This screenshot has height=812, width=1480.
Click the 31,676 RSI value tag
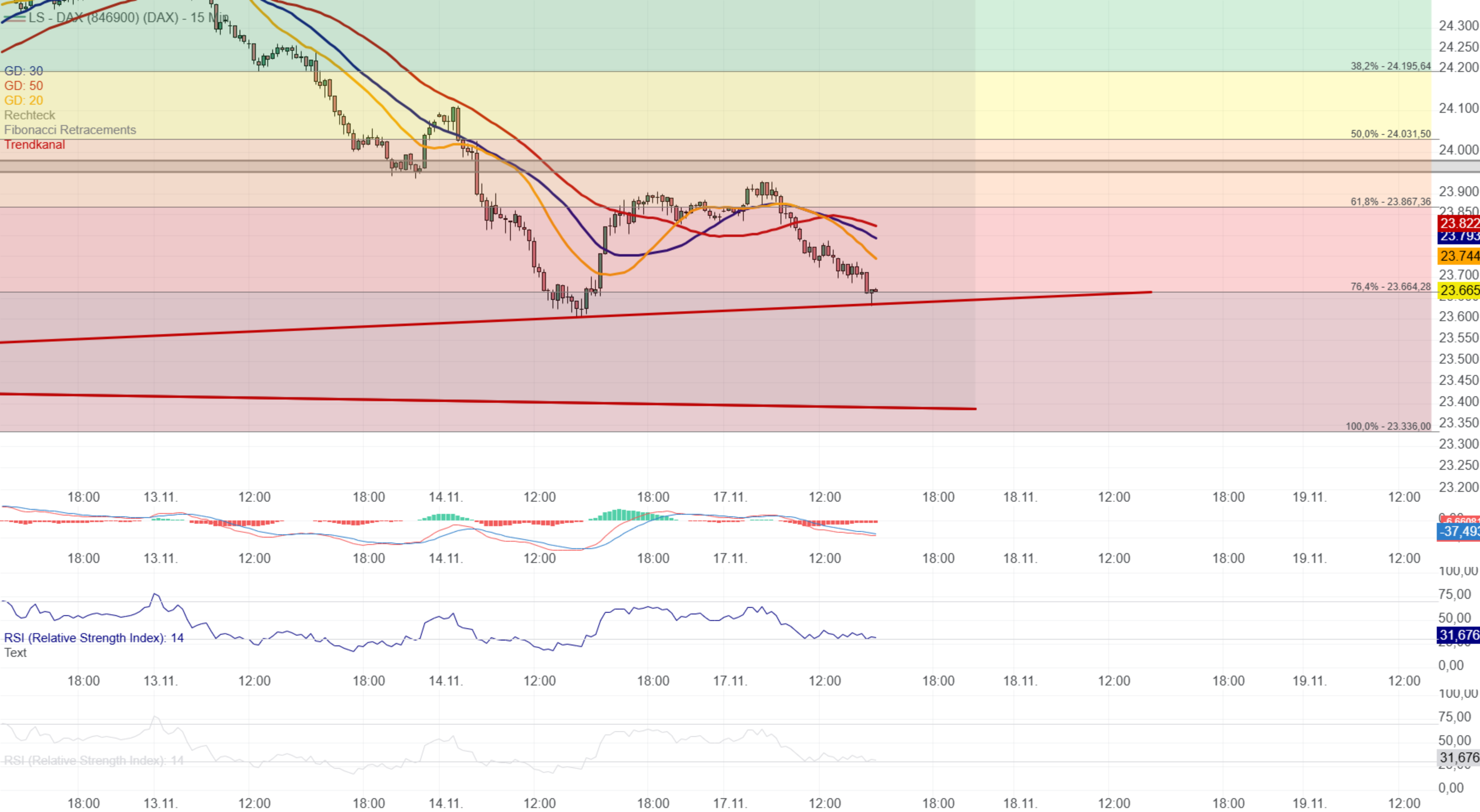1458,635
